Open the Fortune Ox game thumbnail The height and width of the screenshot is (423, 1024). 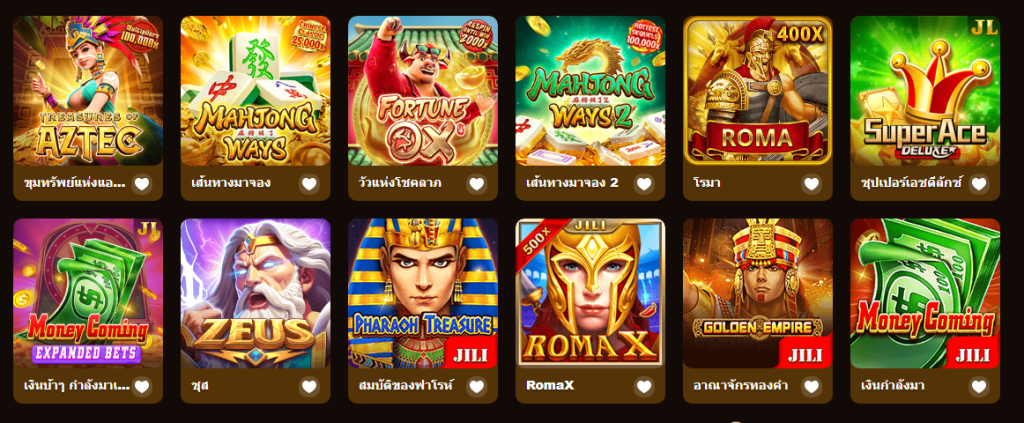point(423,91)
